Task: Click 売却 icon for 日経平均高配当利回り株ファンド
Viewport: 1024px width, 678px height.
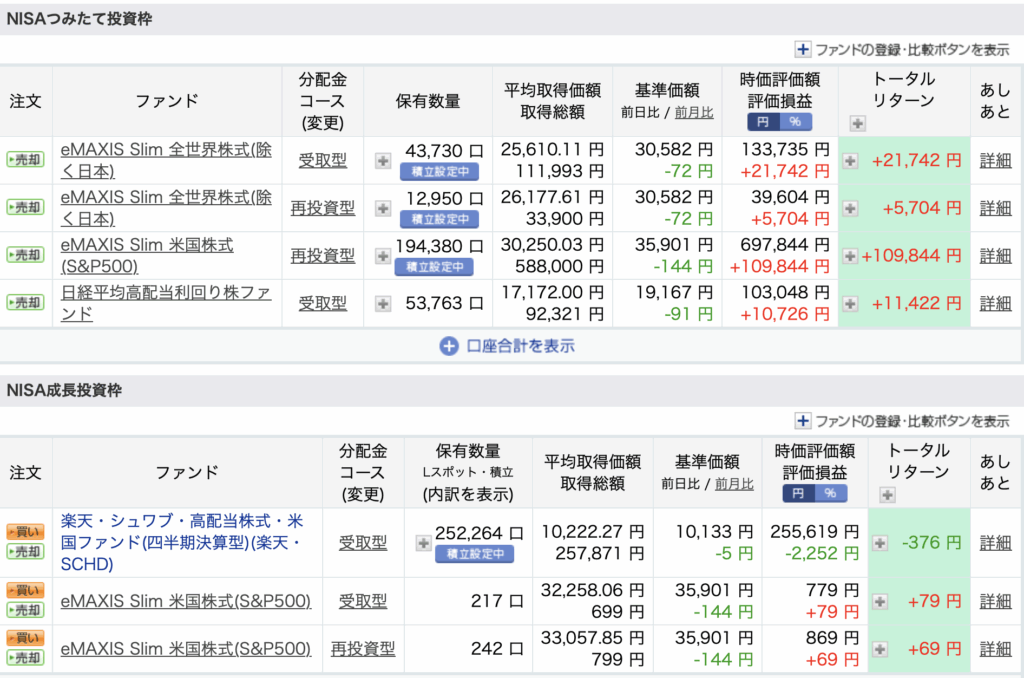Action: [25, 303]
